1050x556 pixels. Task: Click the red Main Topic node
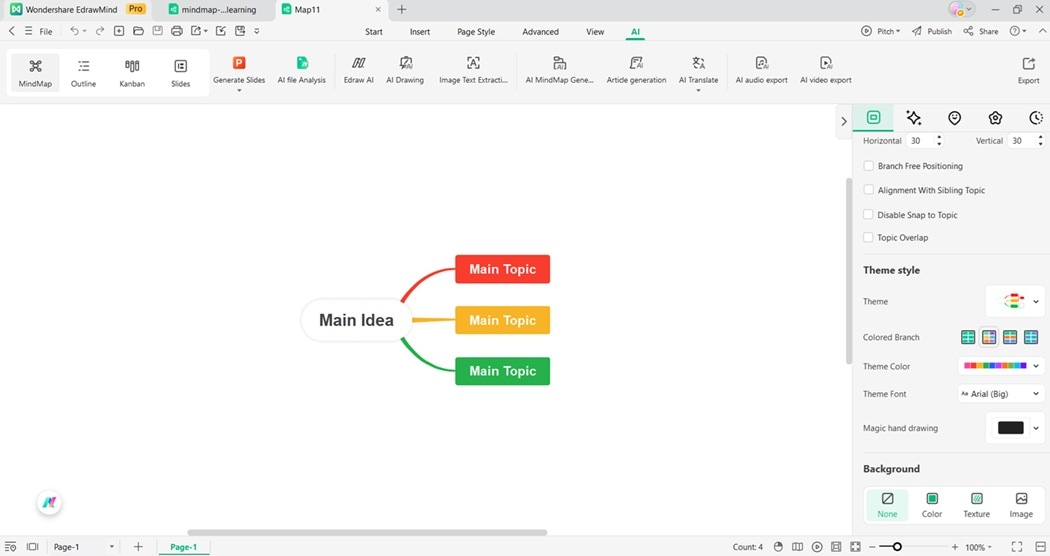click(x=502, y=269)
